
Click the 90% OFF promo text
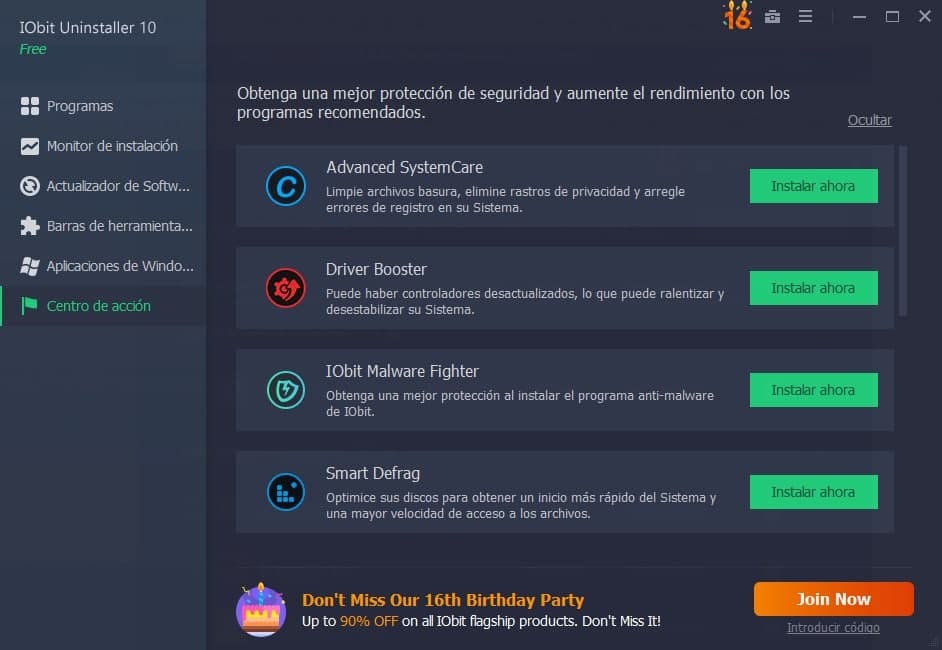point(369,621)
